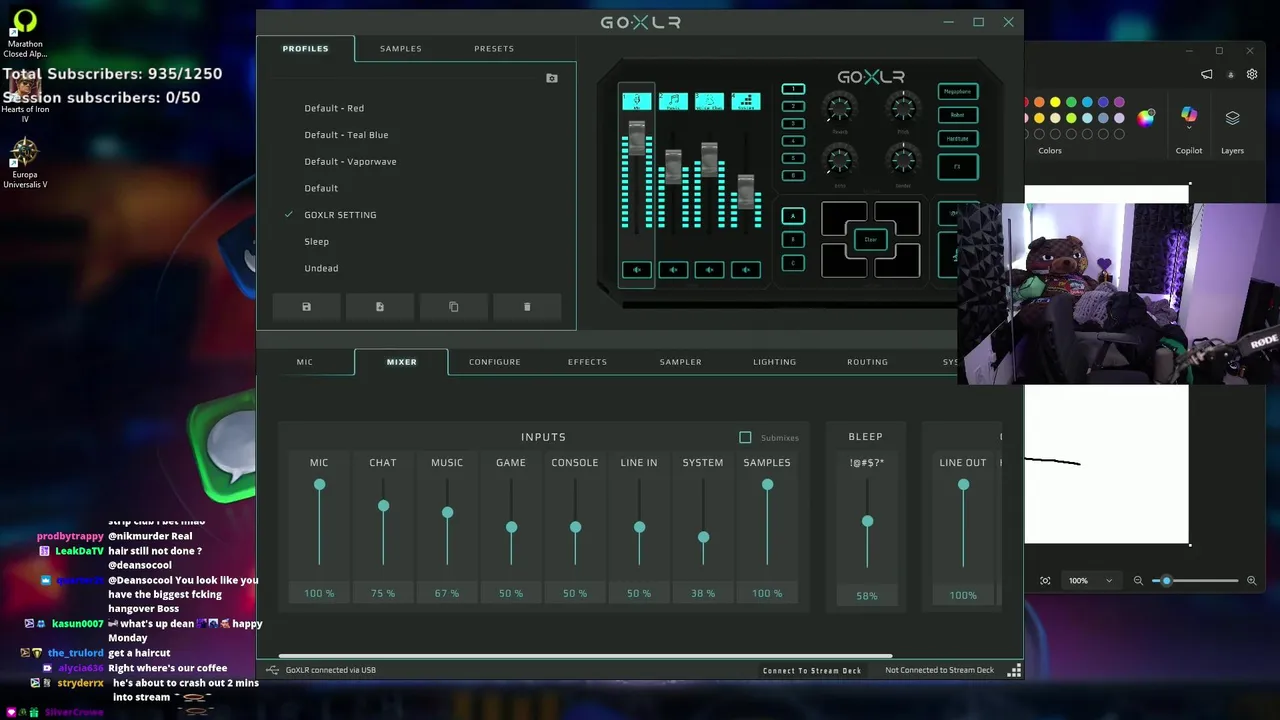Image resolution: width=1280 pixels, height=720 pixels.
Task: Switch to the Samples tab
Action: (x=401, y=48)
